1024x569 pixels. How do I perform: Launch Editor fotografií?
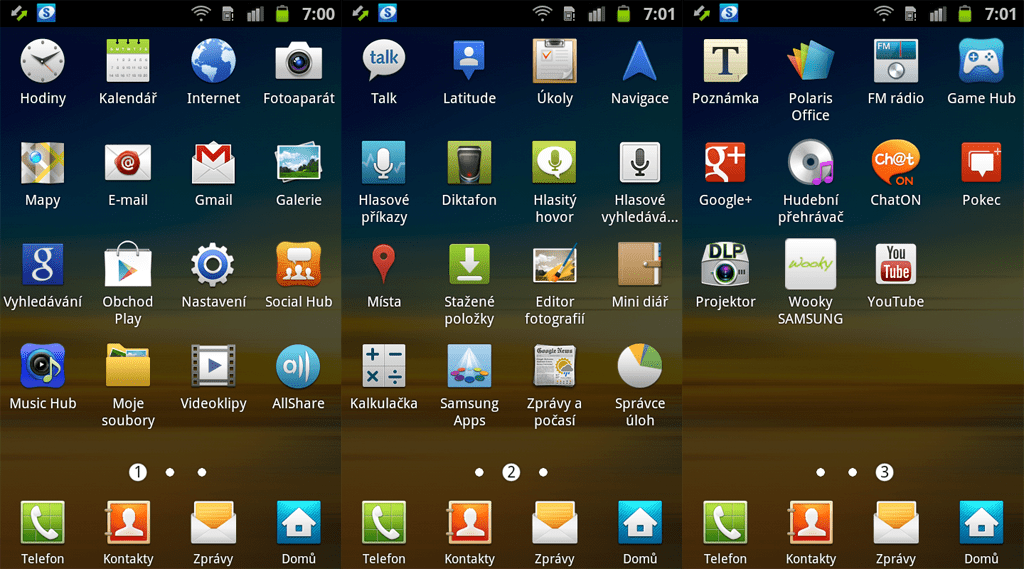click(x=554, y=265)
